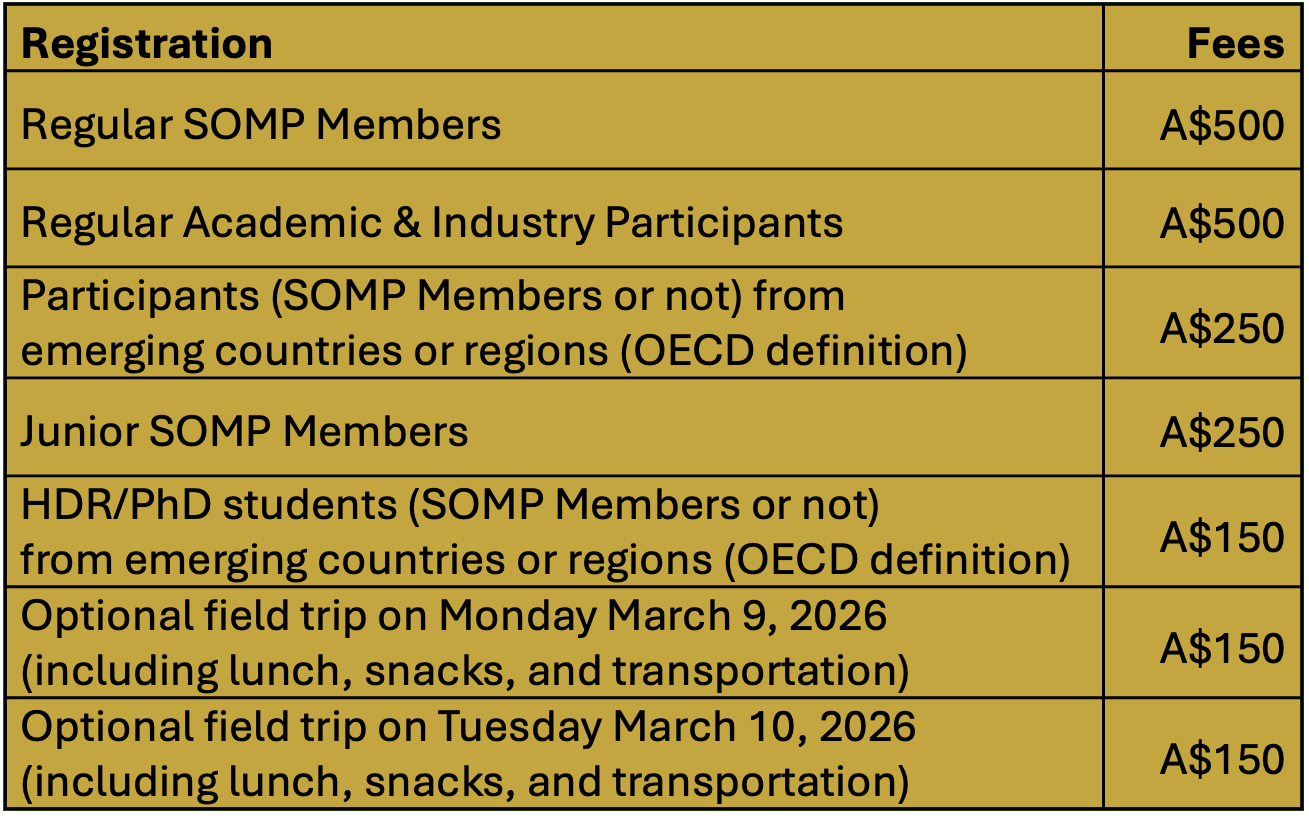The height and width of the screenshot is (819, 1309).
Task: Select the Regular SOMP Members row label
Action: [x=261, y=125]
